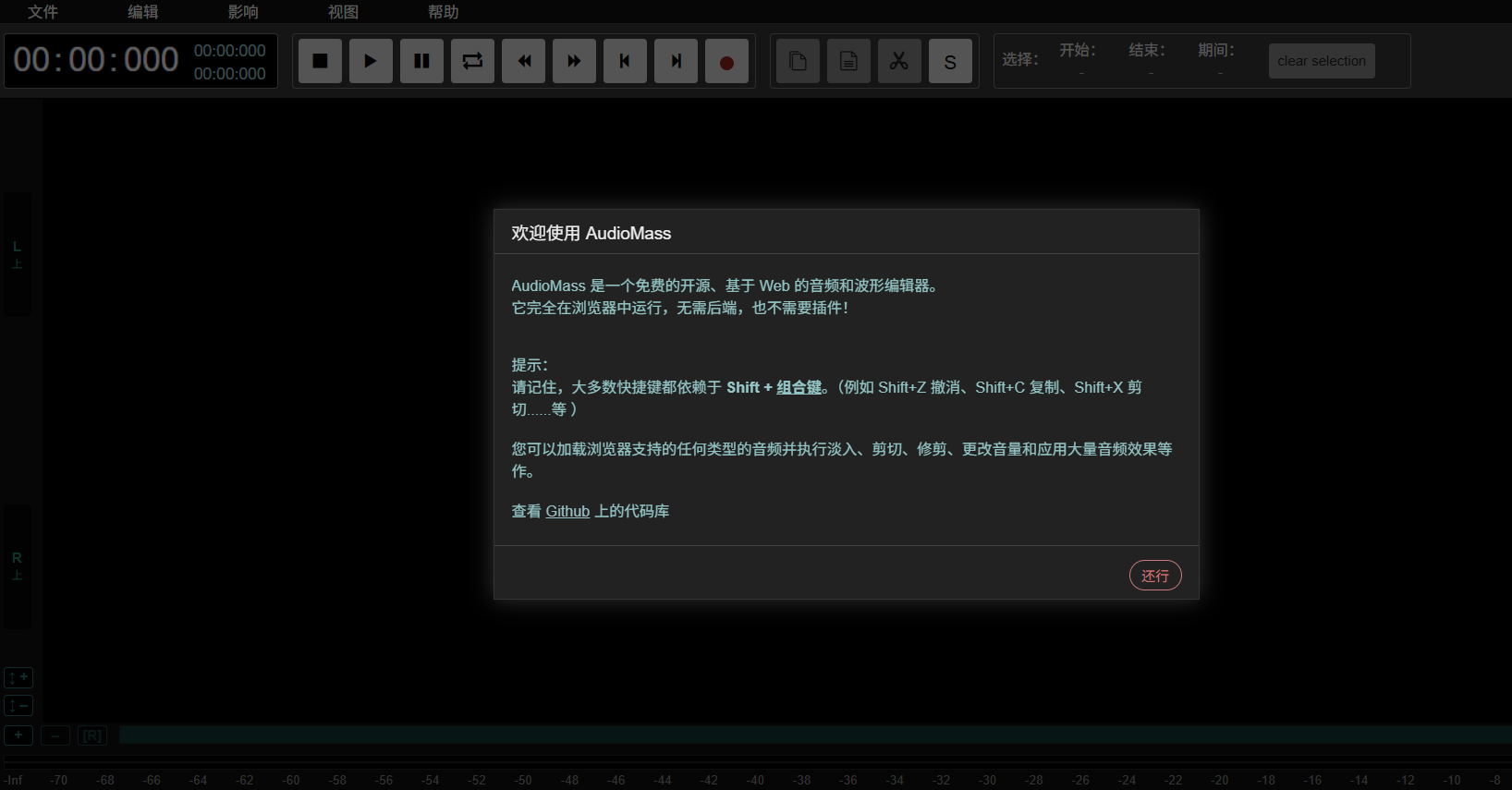The width and height of the screenshot is (1512, 790).
Task: Open the Github link in dialog
Action: 567,511
